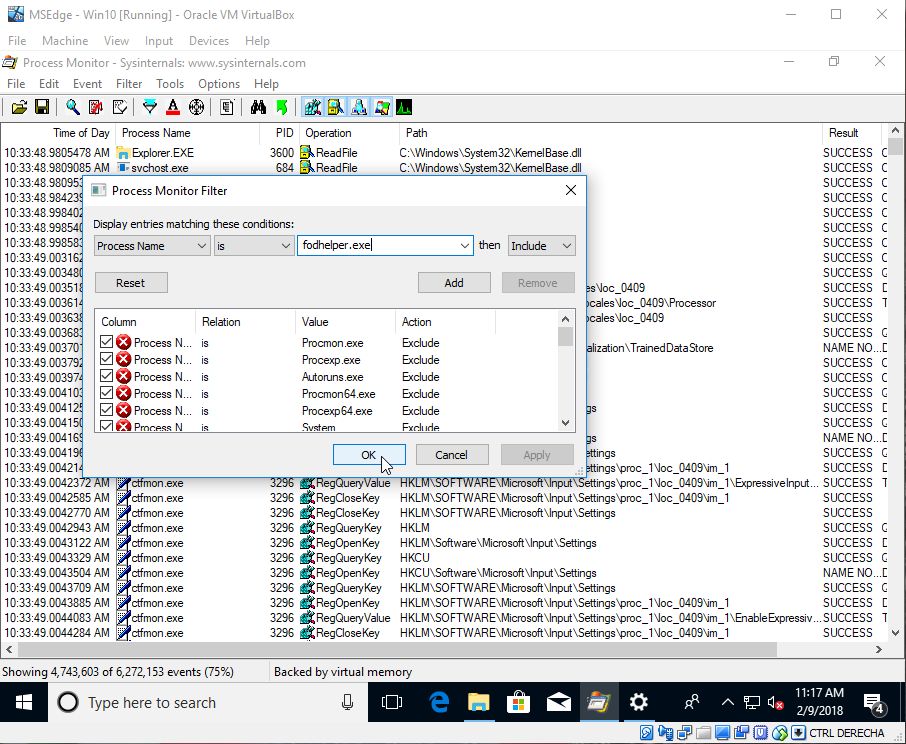Click the Show Profiling Events graph icon
The height and width of the screenshot is (744, 906).
pyautogui.click(x=404, y=107)
